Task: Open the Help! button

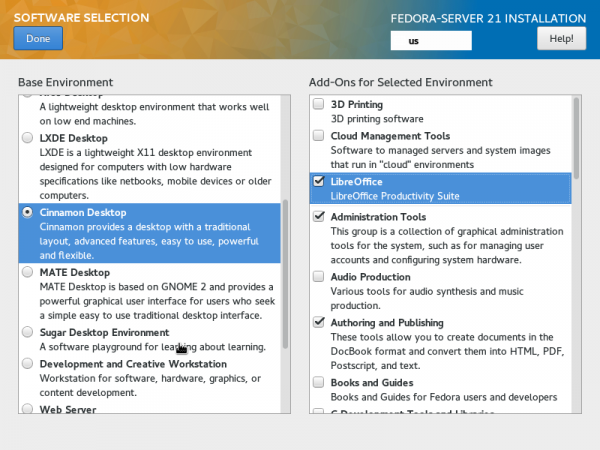Action: pos(561,38)
